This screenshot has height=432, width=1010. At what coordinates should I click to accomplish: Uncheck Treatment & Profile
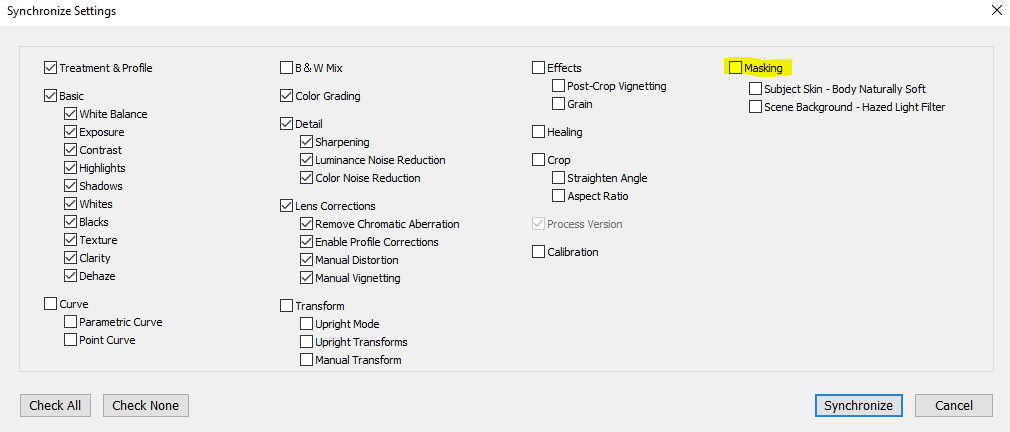pos(50,68)
